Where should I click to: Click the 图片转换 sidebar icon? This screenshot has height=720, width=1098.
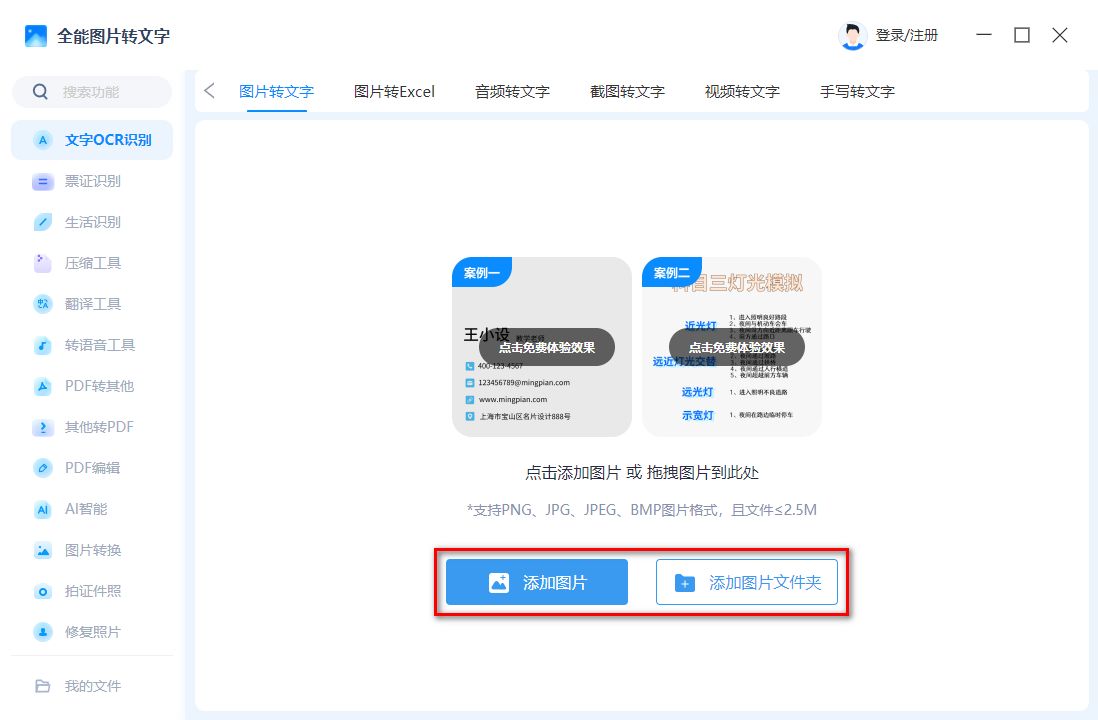click(x=43, y=551)
